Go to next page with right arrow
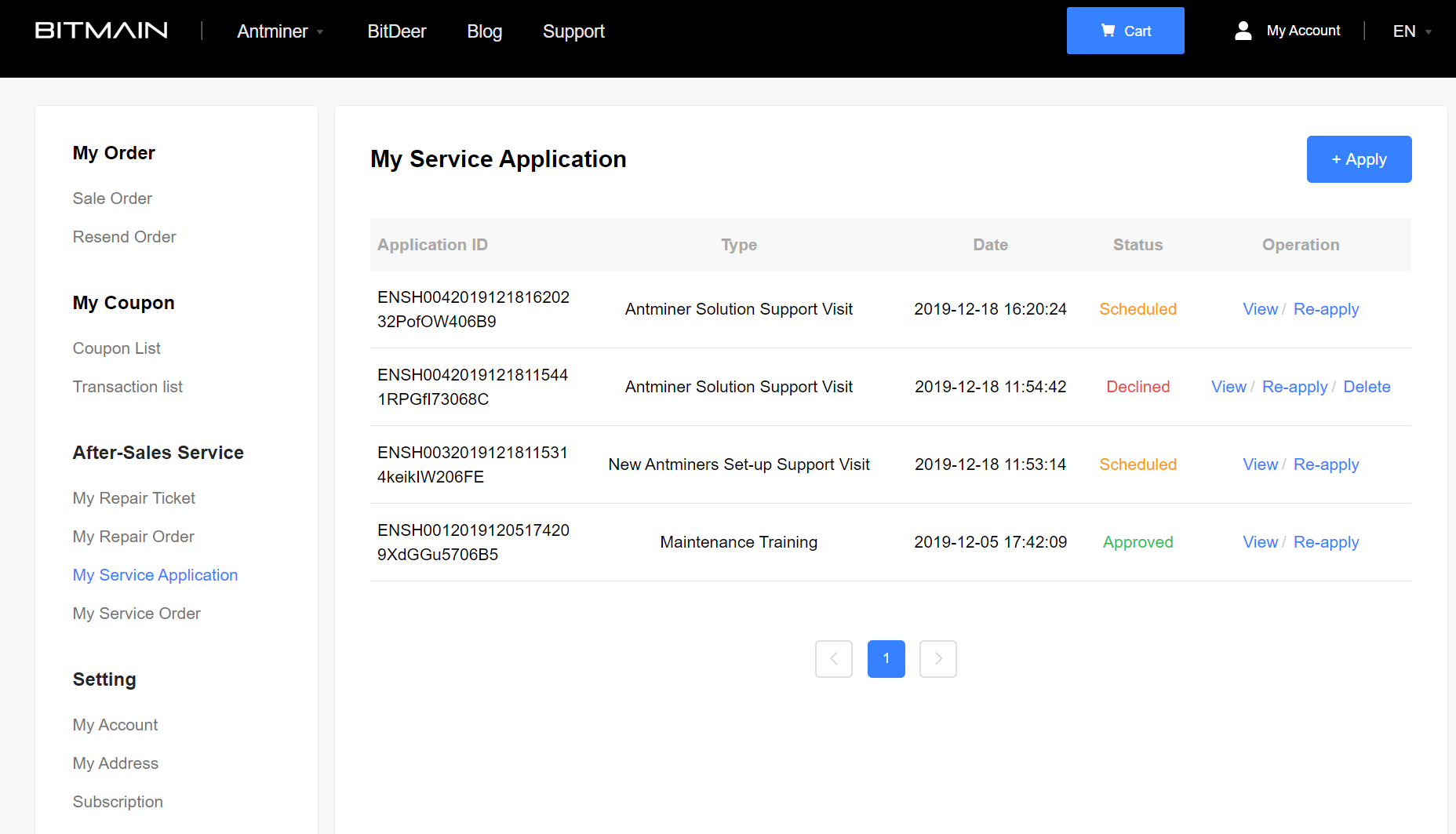 (x=937, y=659)
